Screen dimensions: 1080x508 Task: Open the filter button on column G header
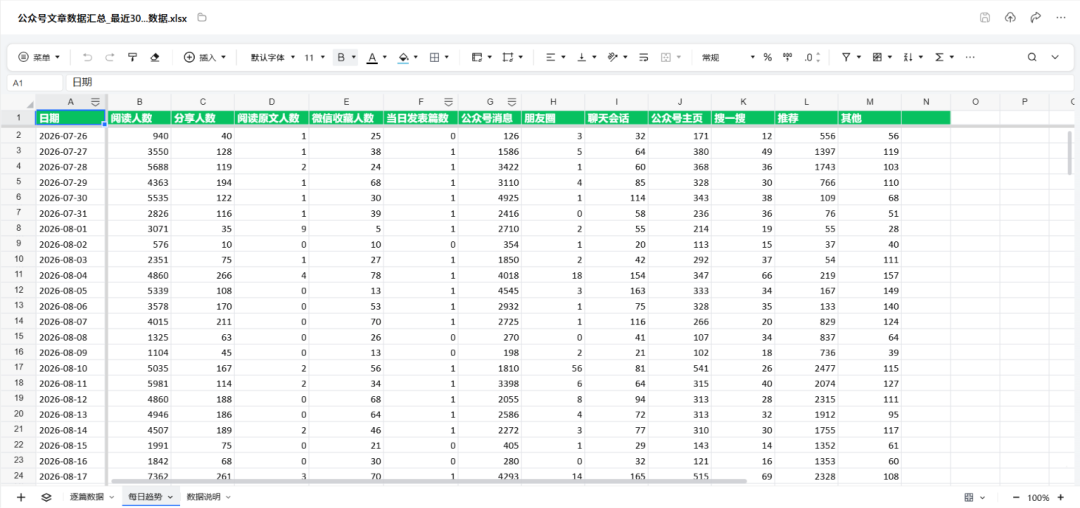pyautogui.click(x=512, y=101)
